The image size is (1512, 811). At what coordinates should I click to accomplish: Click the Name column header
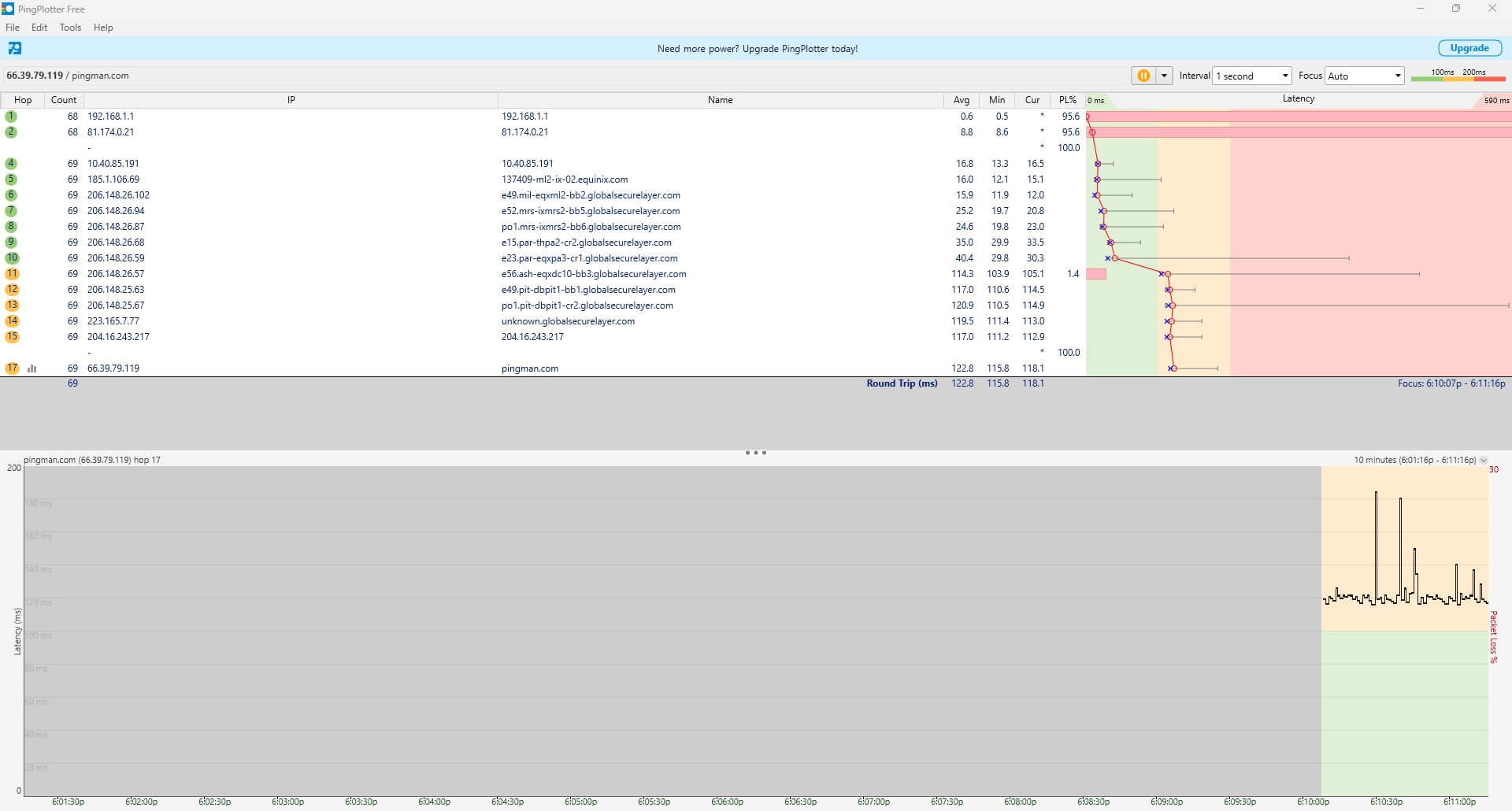coord(721,100)
